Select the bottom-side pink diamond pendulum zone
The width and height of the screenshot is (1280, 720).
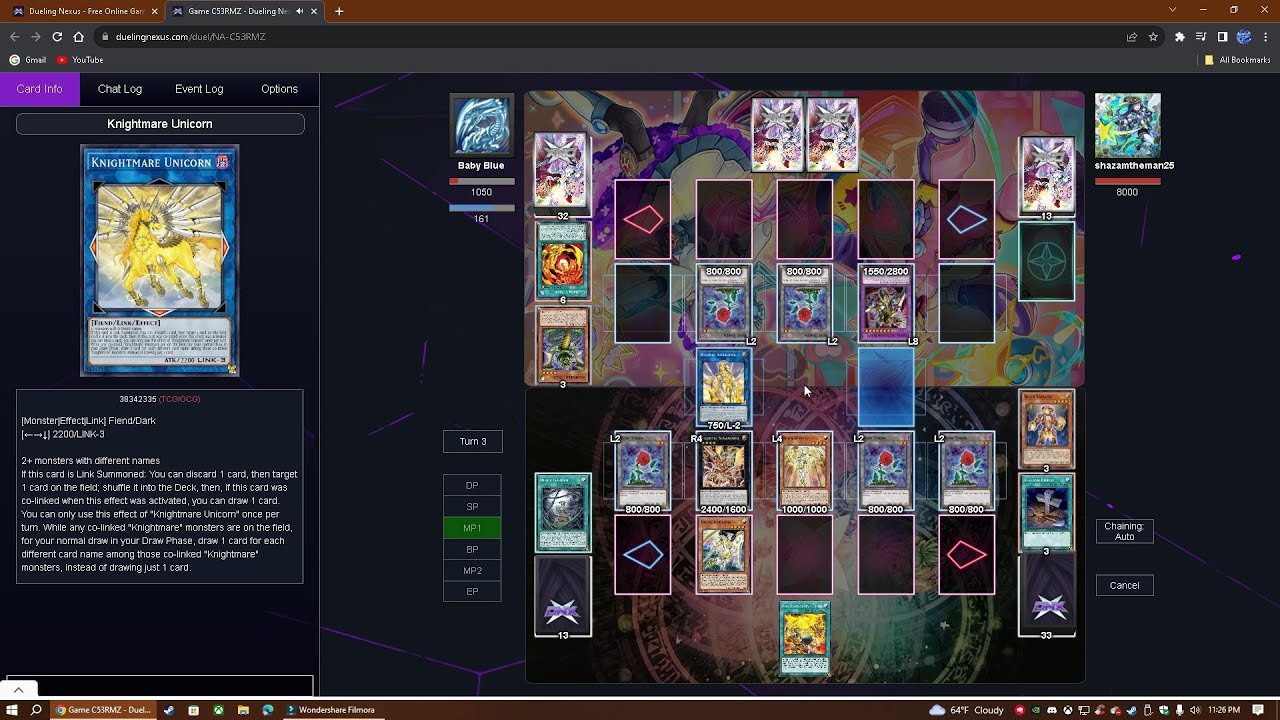[967, 555]
